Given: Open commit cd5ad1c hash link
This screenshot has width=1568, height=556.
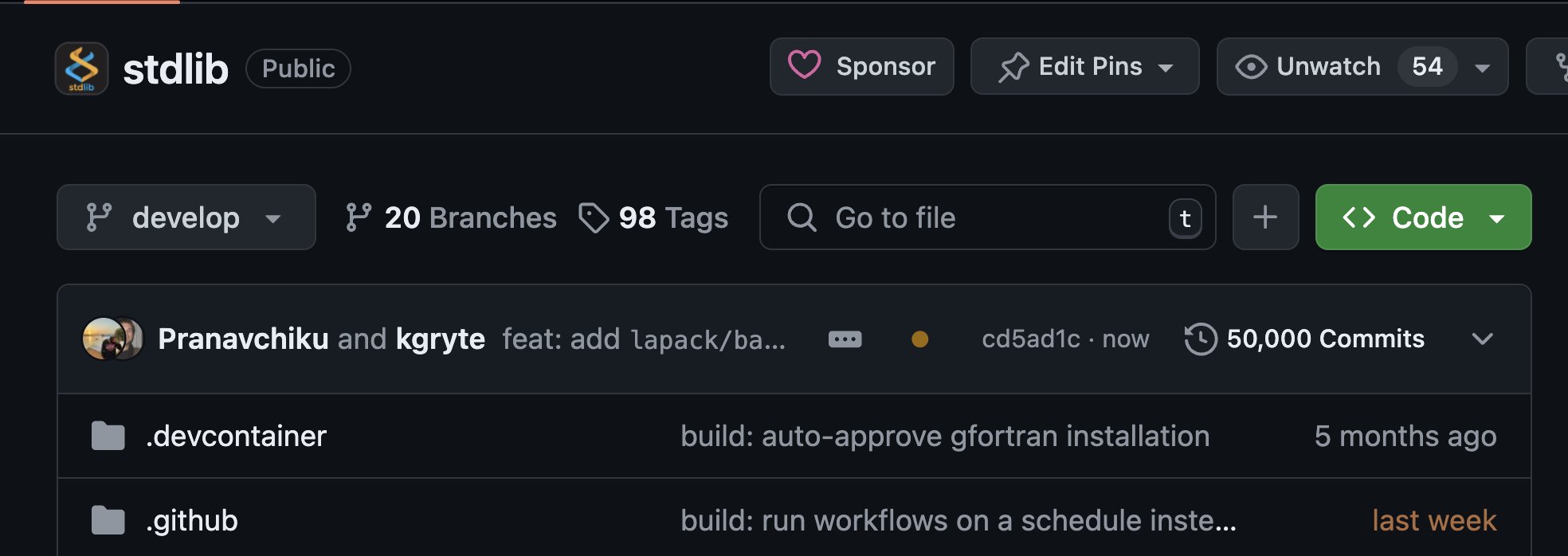Looking at the screenshot, I should 1031,339.
